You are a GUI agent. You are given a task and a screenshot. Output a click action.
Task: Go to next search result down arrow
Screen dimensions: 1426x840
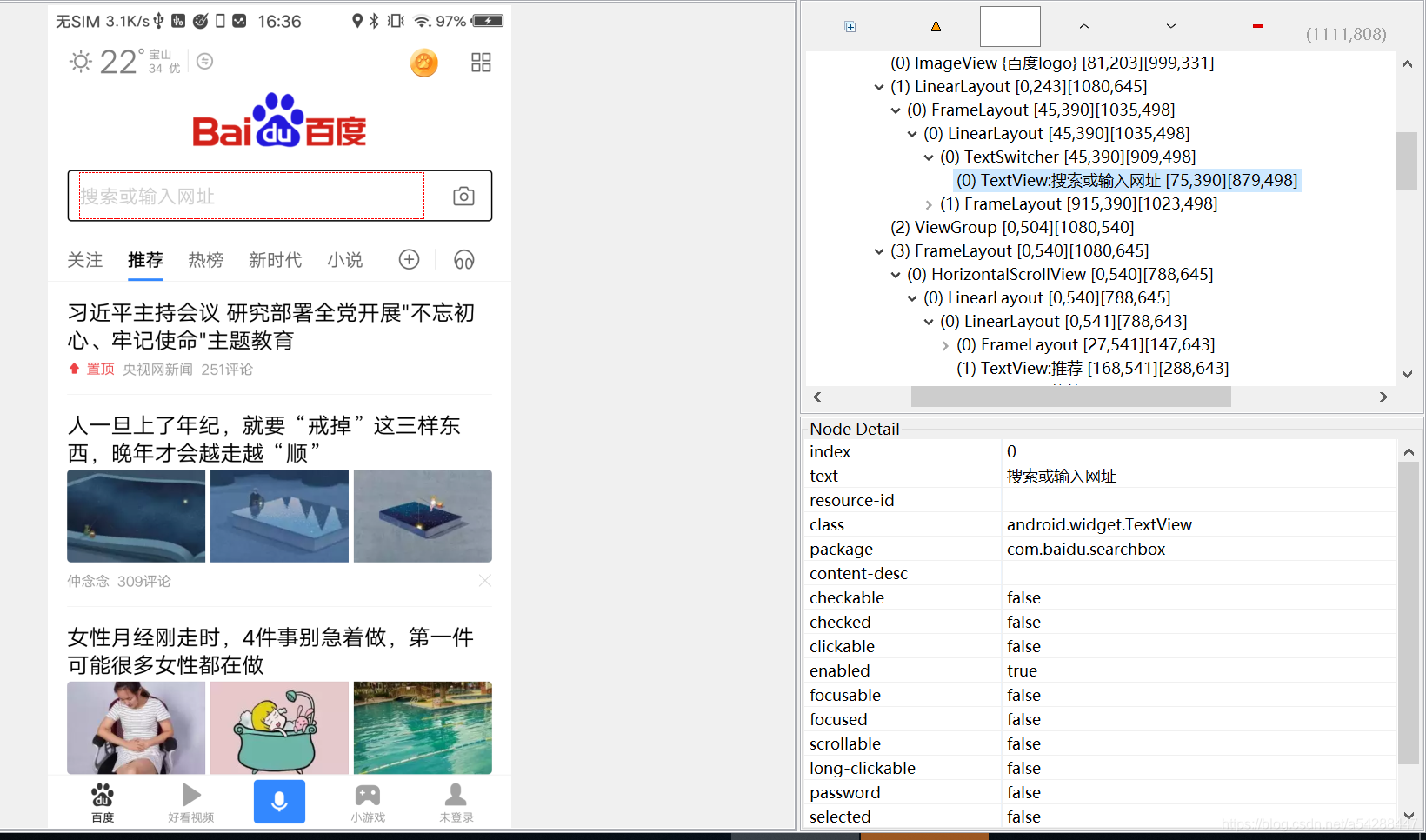point(1171,26)
